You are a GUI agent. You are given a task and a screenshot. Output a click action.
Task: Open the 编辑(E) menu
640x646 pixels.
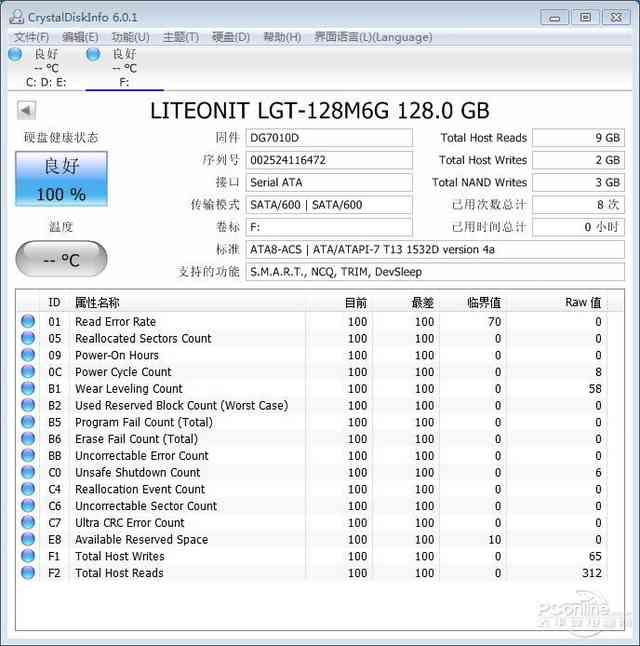[x=80, y=37]
